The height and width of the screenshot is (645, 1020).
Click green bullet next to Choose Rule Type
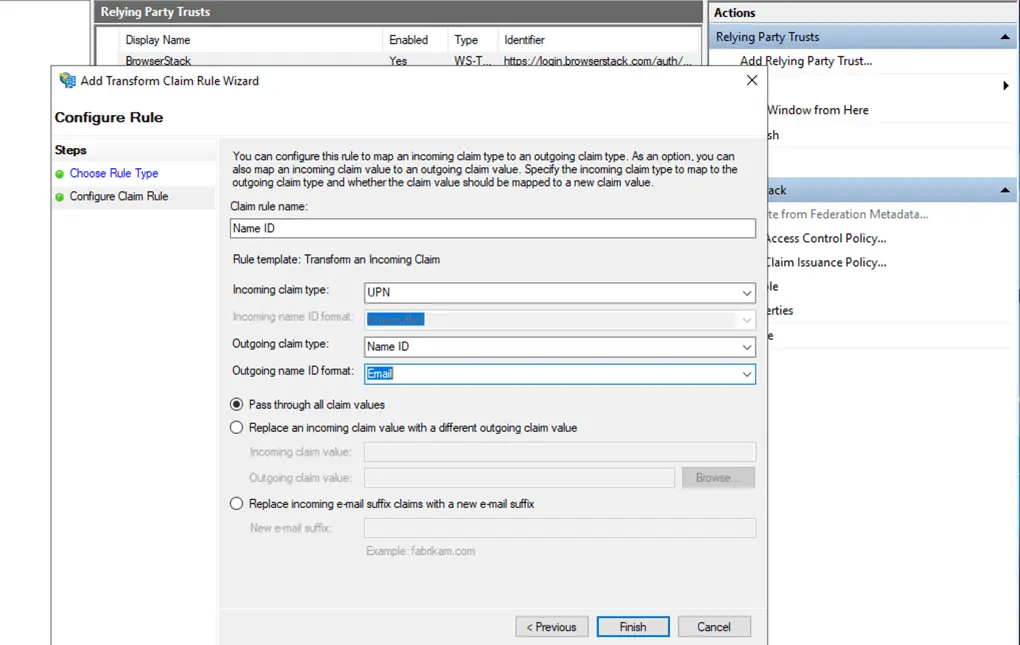coord(60,174)
